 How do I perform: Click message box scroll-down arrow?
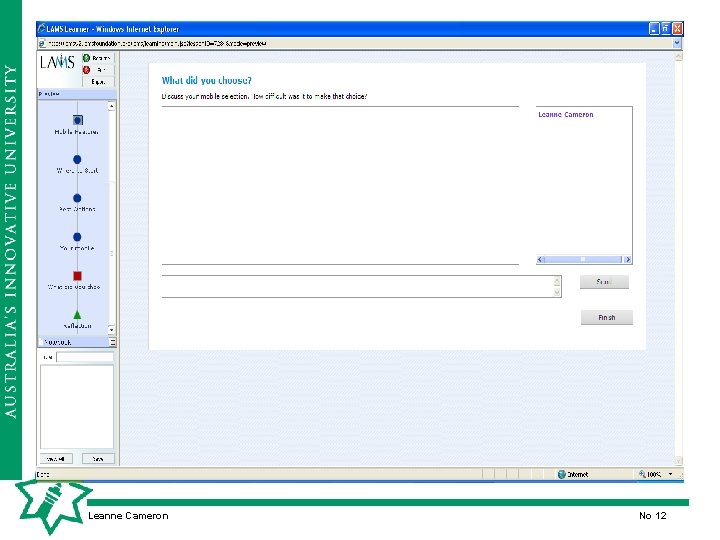557,292
